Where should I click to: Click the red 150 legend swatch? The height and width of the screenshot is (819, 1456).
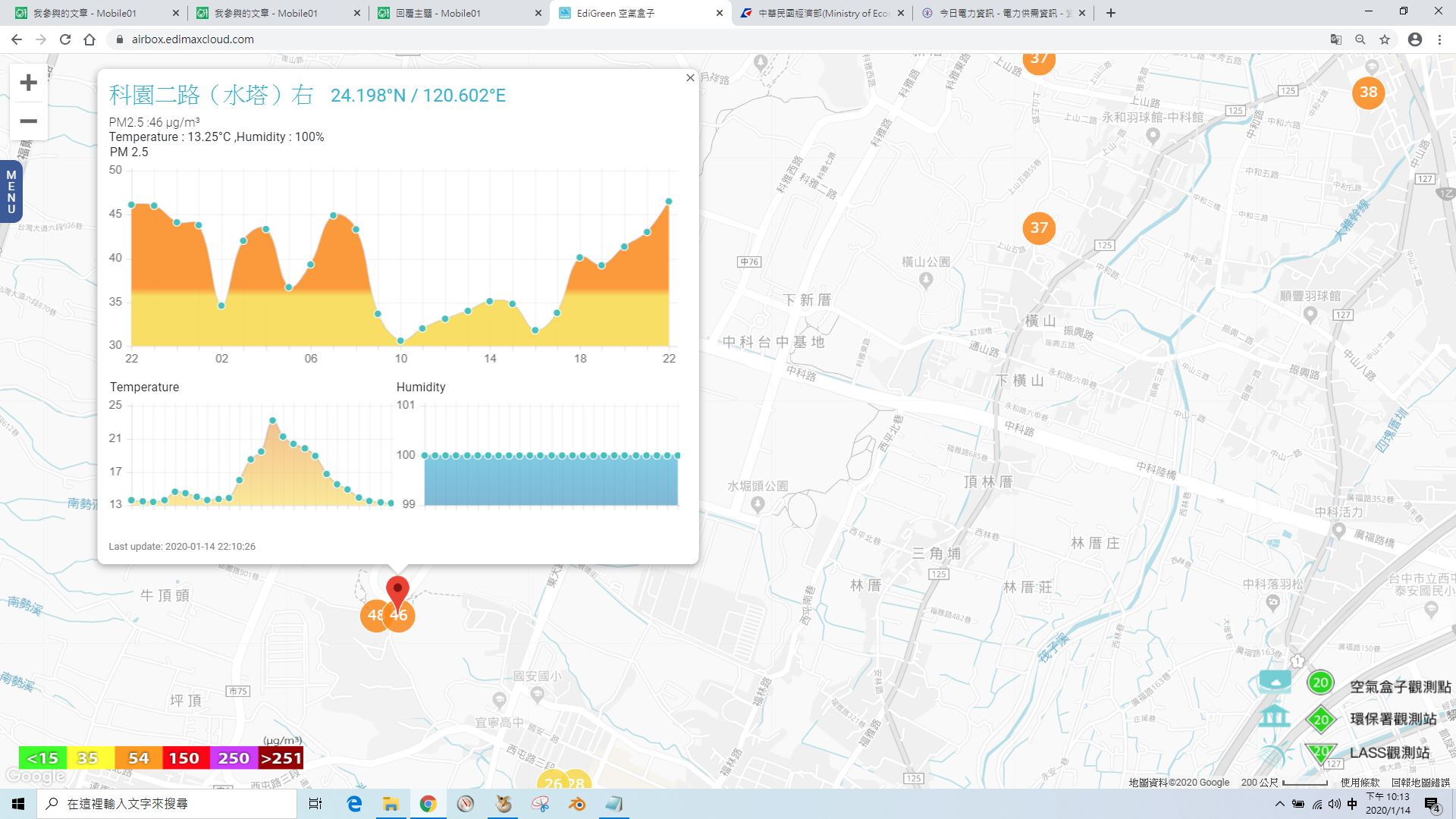coord(186,758)
